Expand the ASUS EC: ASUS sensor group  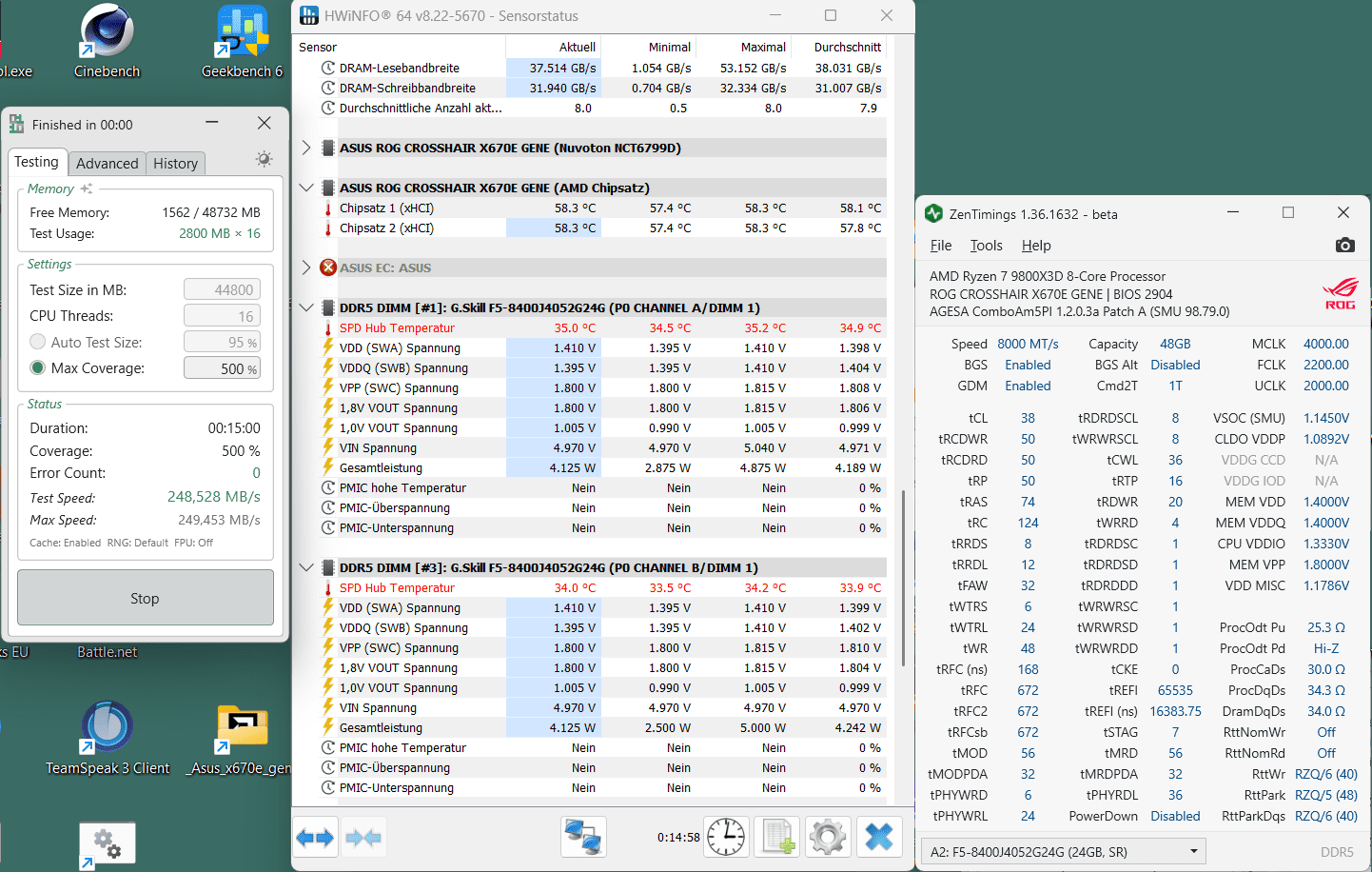pos(305,268)
